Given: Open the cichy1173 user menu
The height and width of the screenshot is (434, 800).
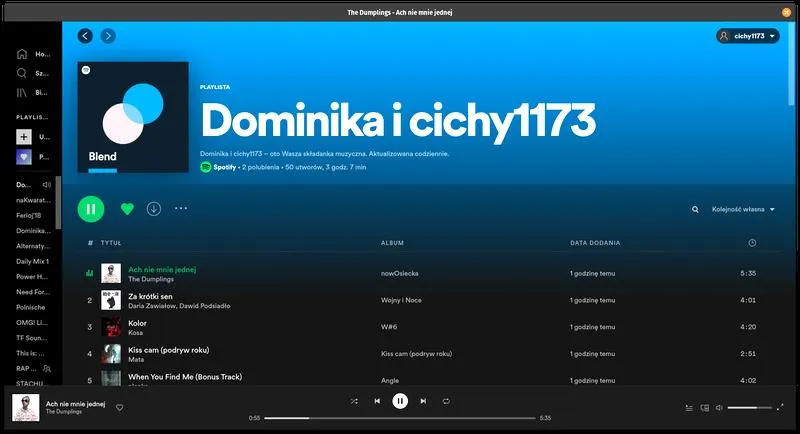Looking at the screenshot, I should (747, 36).
